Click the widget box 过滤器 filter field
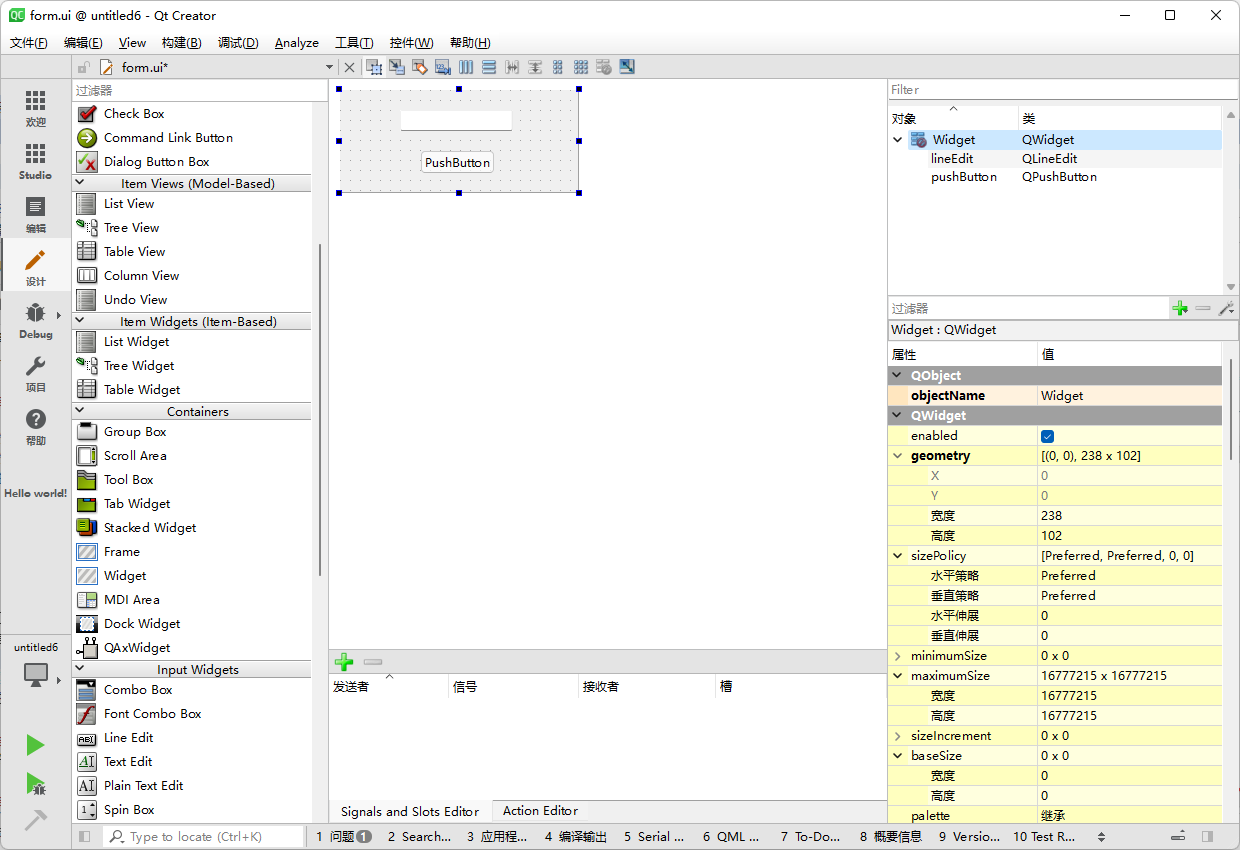This screenshot has width=1240, height=850. [200, 90]
